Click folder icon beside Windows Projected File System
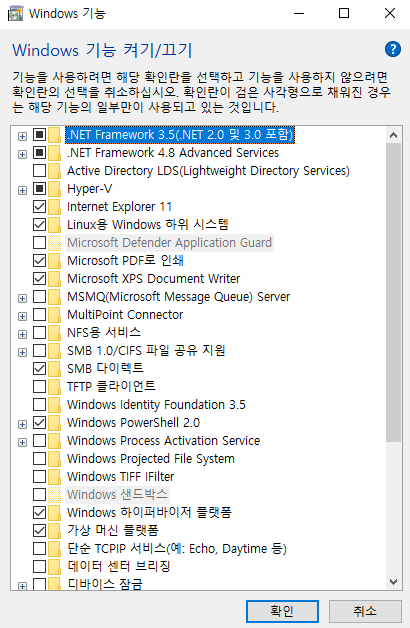 (x=54, y=459)
